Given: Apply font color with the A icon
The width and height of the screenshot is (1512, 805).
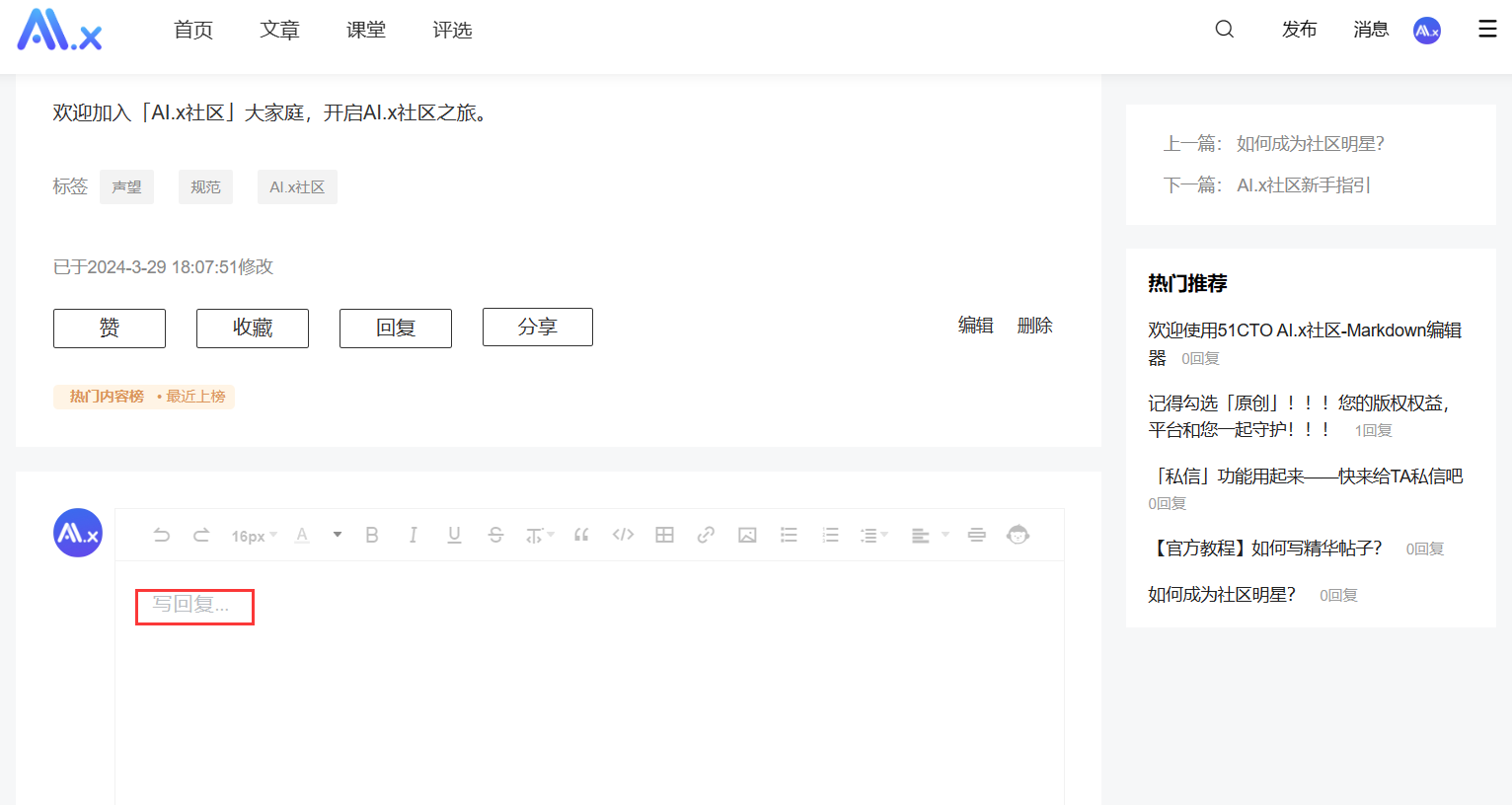Looking at the screenshot, I should click(302, 535).
